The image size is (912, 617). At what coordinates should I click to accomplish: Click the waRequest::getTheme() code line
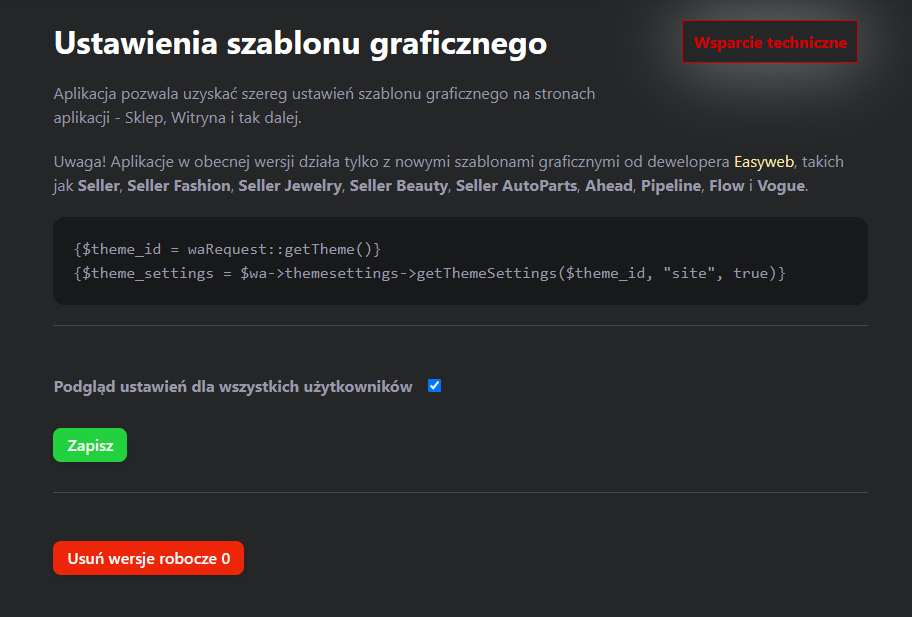(x=227, y=248)
